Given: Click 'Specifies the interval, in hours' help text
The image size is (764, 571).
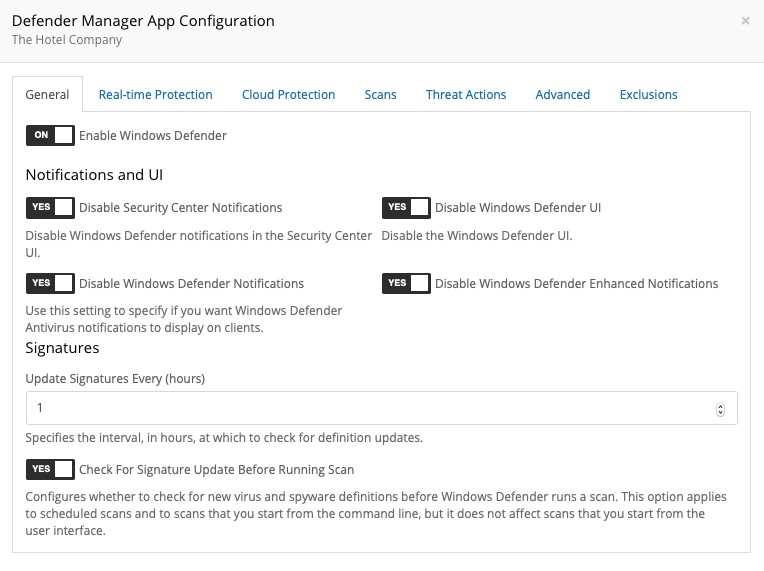Looking at the screenshot, I should click(x=224, y=438).
